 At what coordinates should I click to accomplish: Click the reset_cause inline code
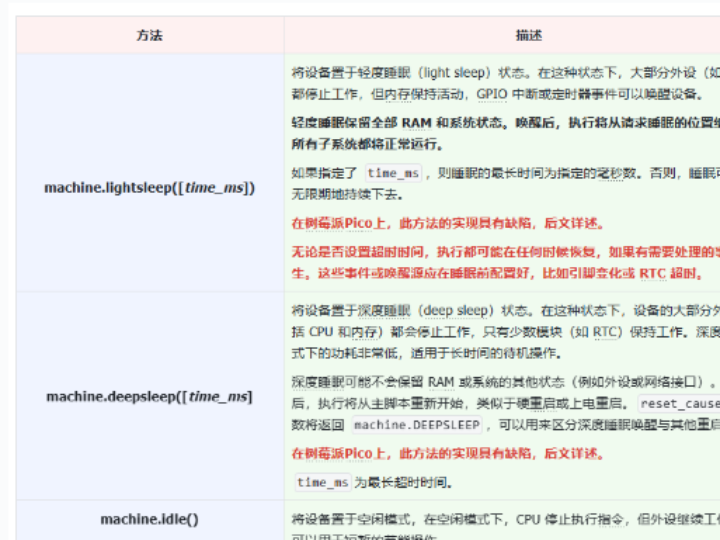[x=680, y=404]
